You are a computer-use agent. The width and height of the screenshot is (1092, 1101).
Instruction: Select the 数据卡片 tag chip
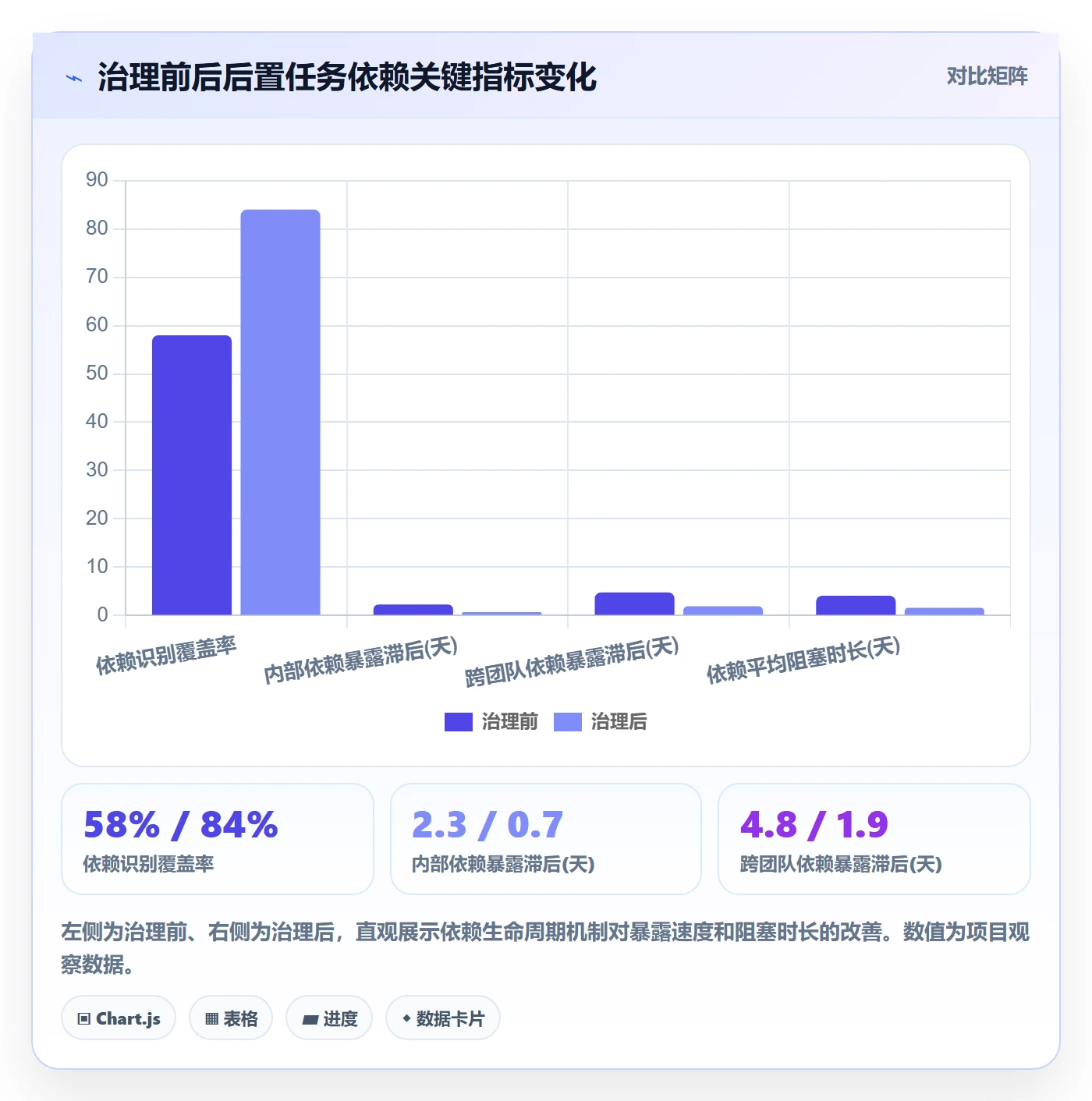click(443, 1018)
